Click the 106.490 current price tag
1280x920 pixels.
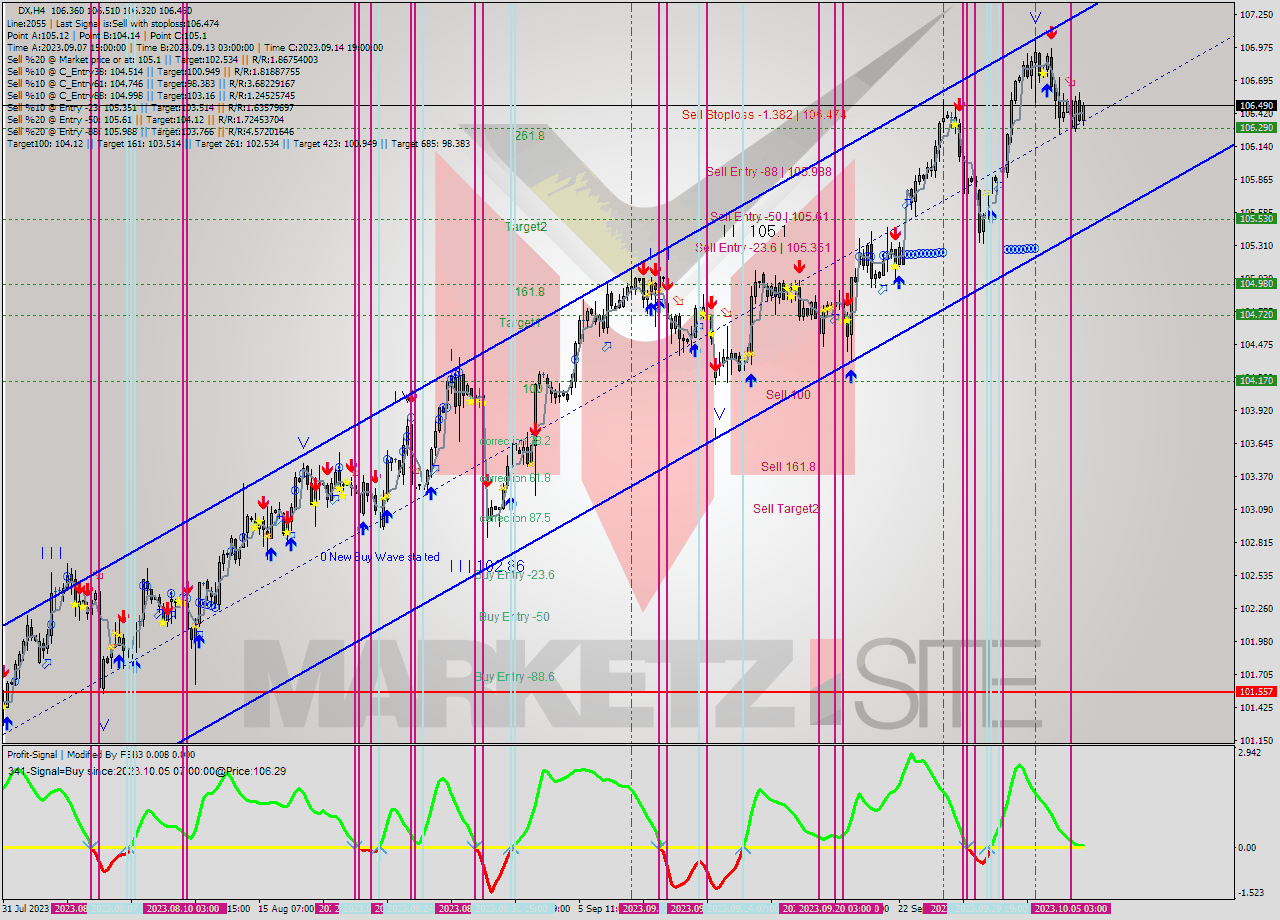1257,105
